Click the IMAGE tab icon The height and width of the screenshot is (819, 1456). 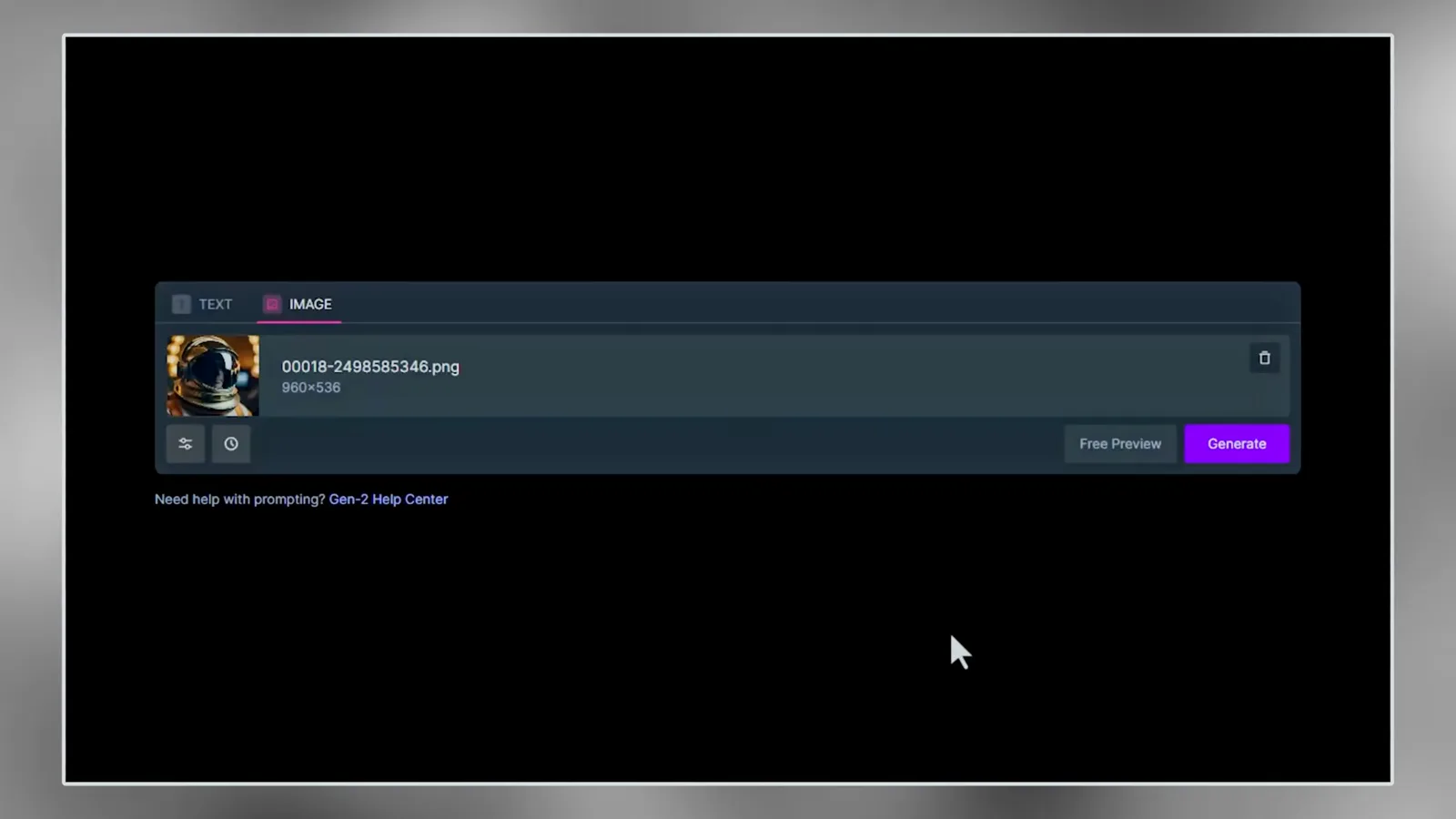tap(272, 304)
